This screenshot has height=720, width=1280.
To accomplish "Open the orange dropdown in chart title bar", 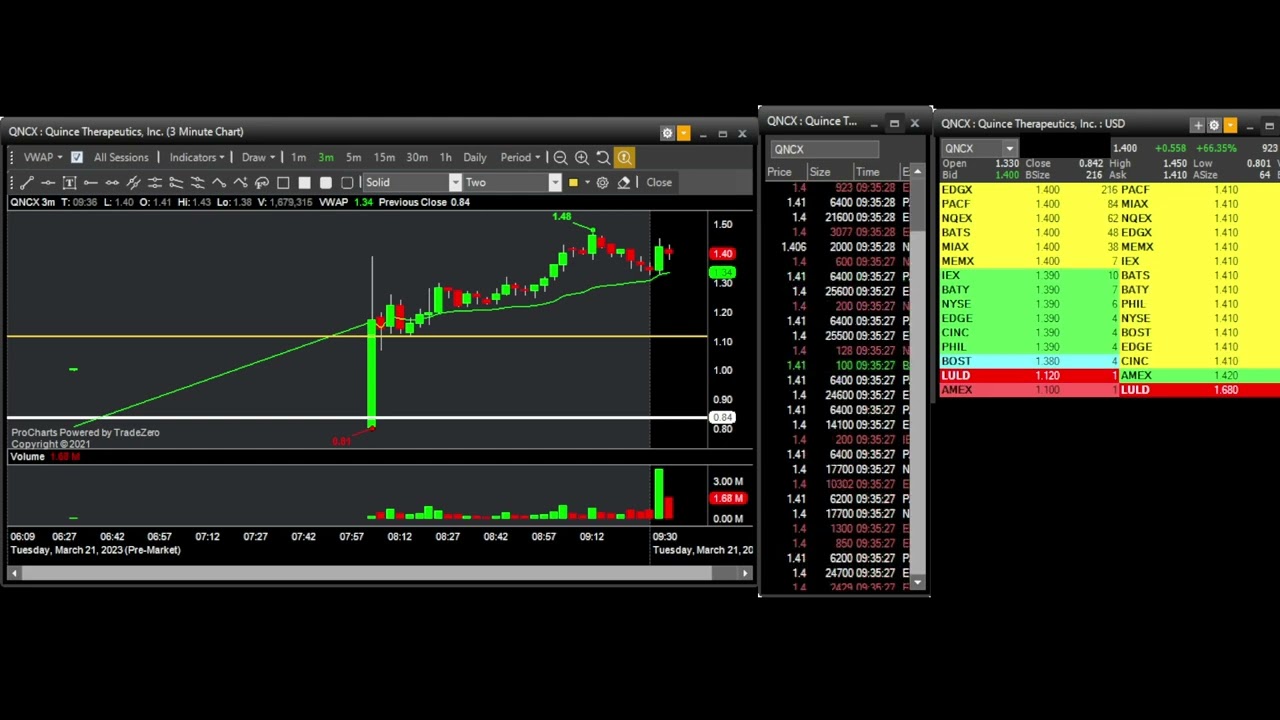I will pyautogui.click(x=683, y=133).
